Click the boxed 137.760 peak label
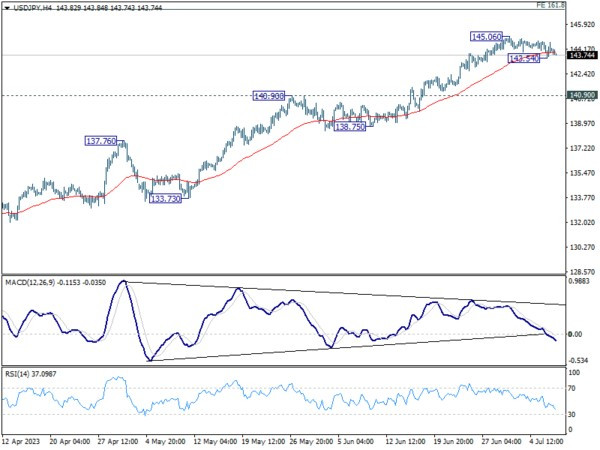600x450 pixels. click(101, 141)
